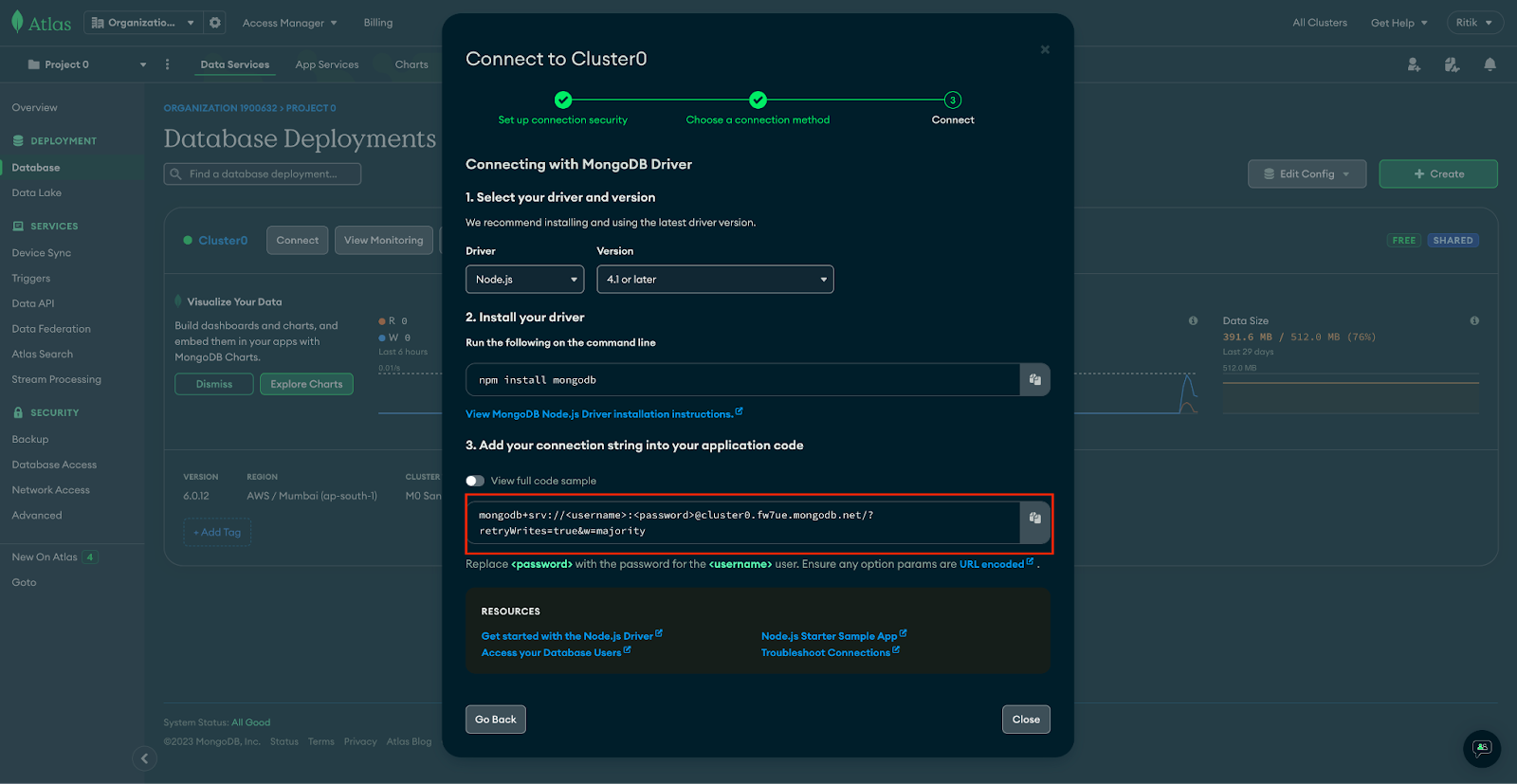The width and height of the screenshot is (1517, 784).
Task: Open project activity feed icon
Action: click(x=1452, y=64)
